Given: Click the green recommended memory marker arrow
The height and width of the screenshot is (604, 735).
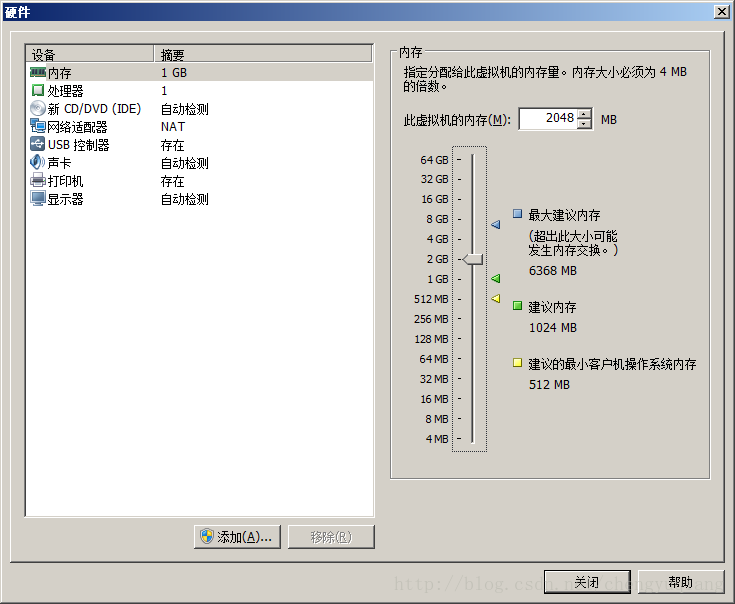Looking at the screenshot, I should 495,279.
